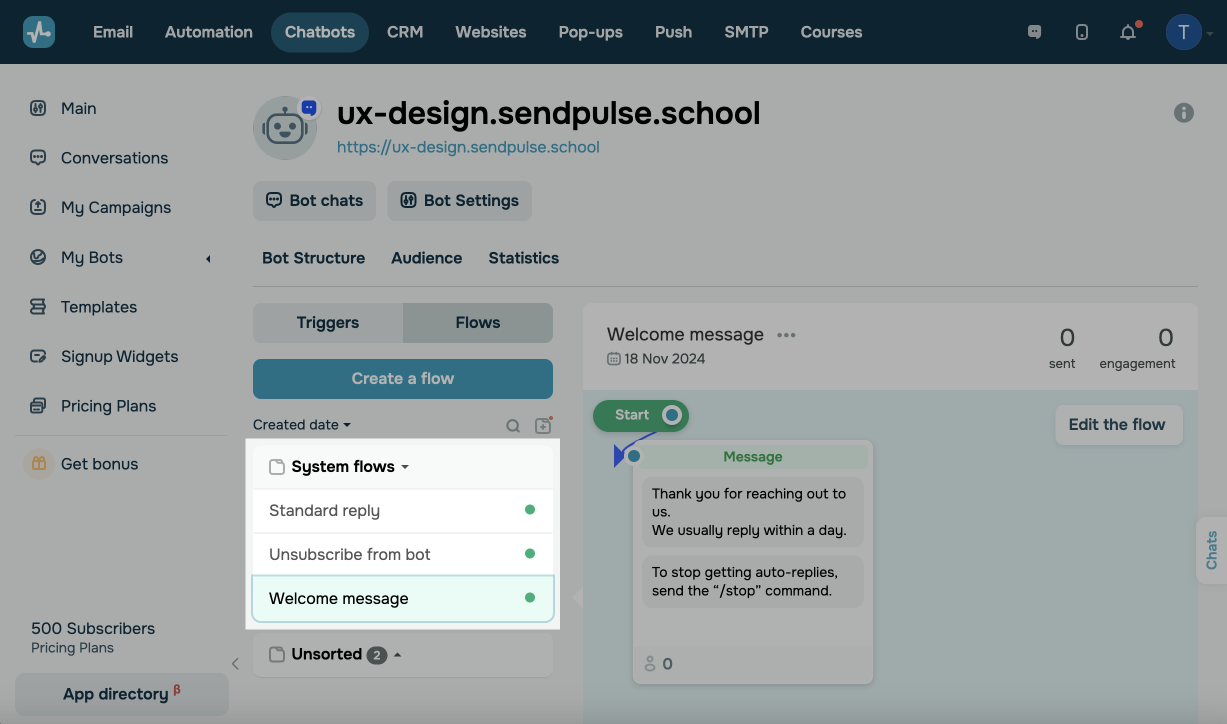Open Templates in the sidebar
The width and height of the screenshot is (1227, 724).
point(99,307)
